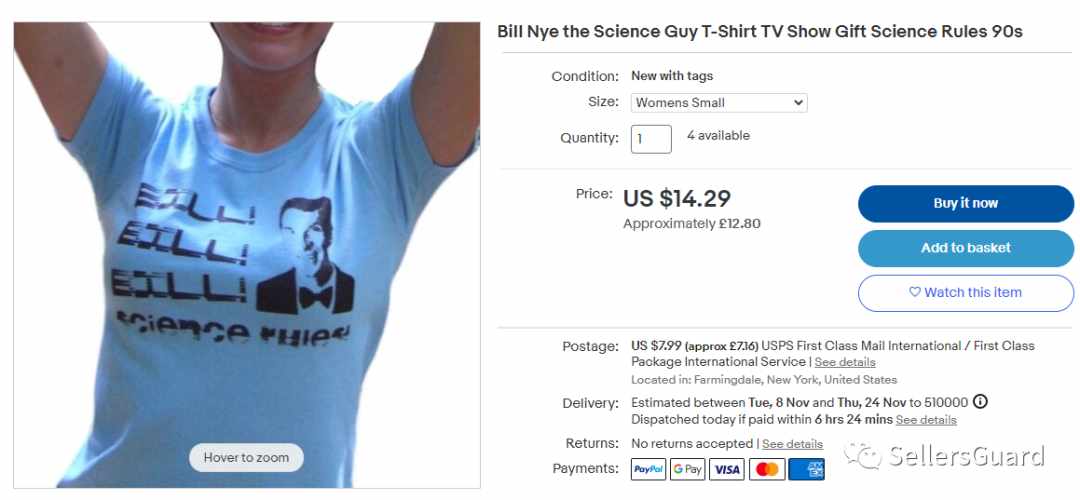Click the VISA payment icon
The width and height of the screenshot is (1080, 500).
(727, 469)
